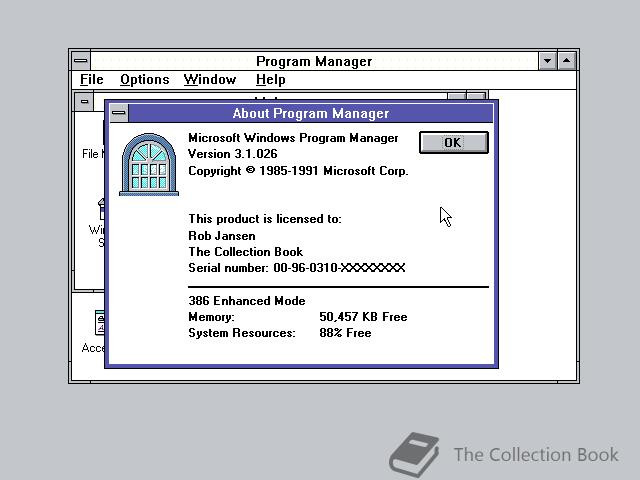
Task: Minimize Program Manager with the down-arrow button
Action: pyautogui.click(x=547, y=61)
